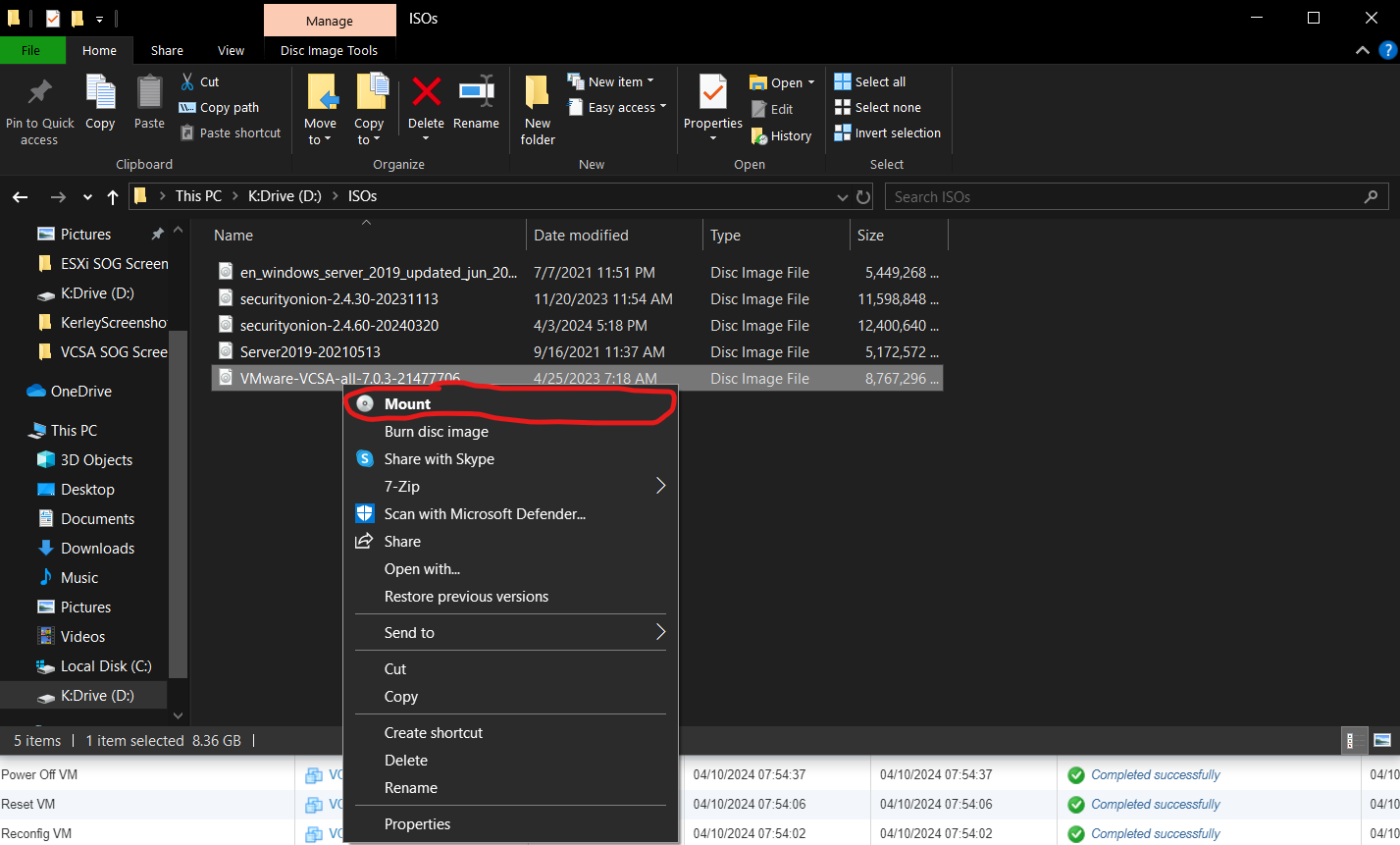Select securityonion-2.4.30-20231113 file

click(x=577, y=298)
